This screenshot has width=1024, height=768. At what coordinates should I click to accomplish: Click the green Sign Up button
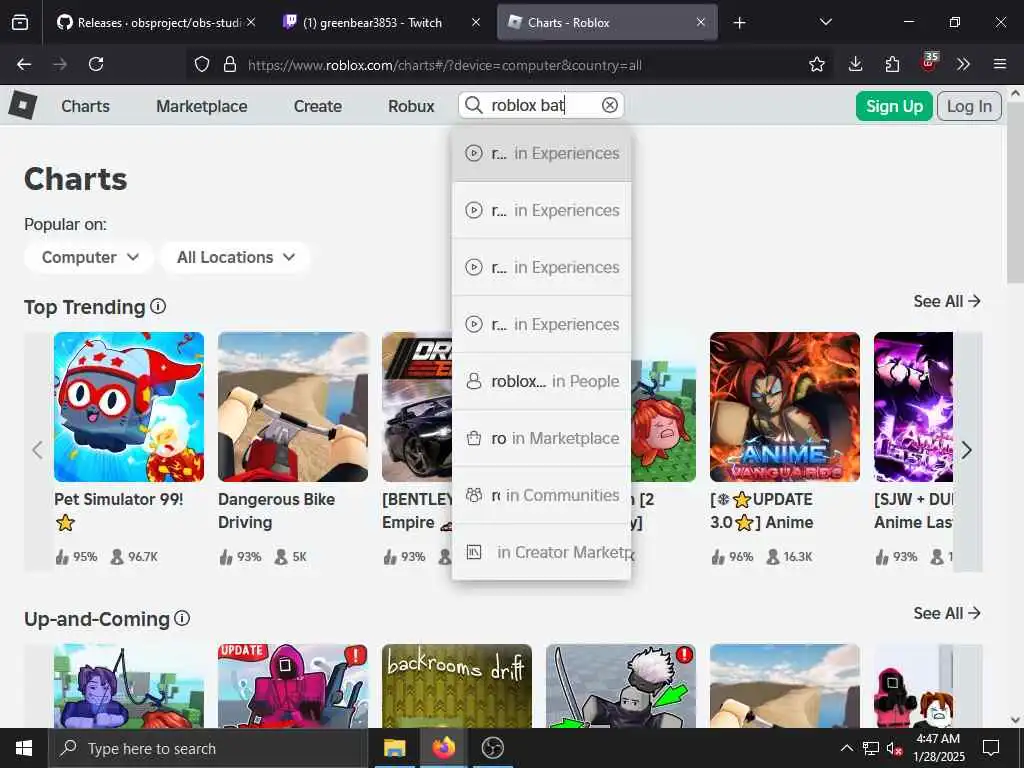pyautogui.click(x=894, y=106)
